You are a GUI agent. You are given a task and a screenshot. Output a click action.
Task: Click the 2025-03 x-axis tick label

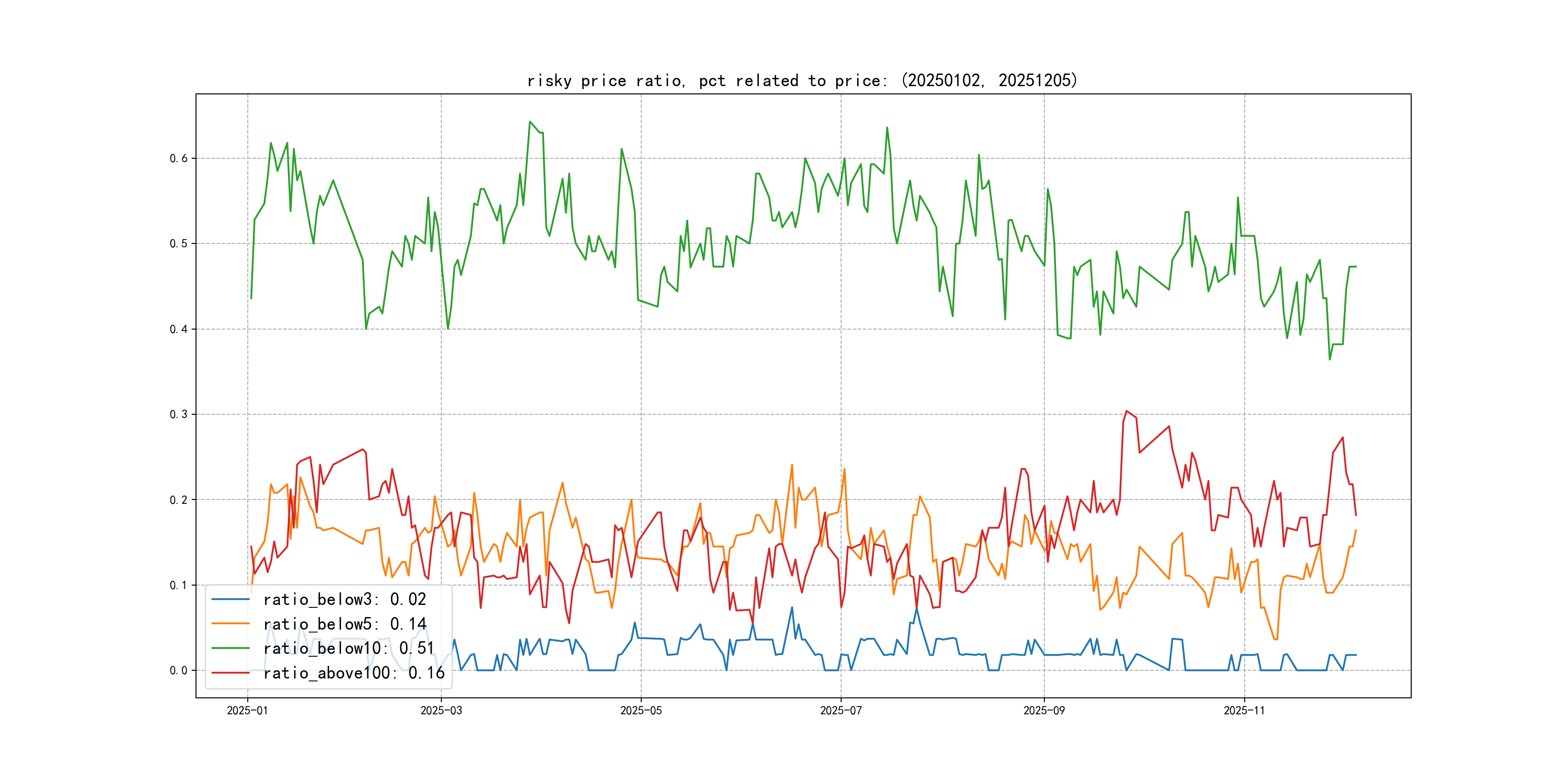[x=441, y=710]
